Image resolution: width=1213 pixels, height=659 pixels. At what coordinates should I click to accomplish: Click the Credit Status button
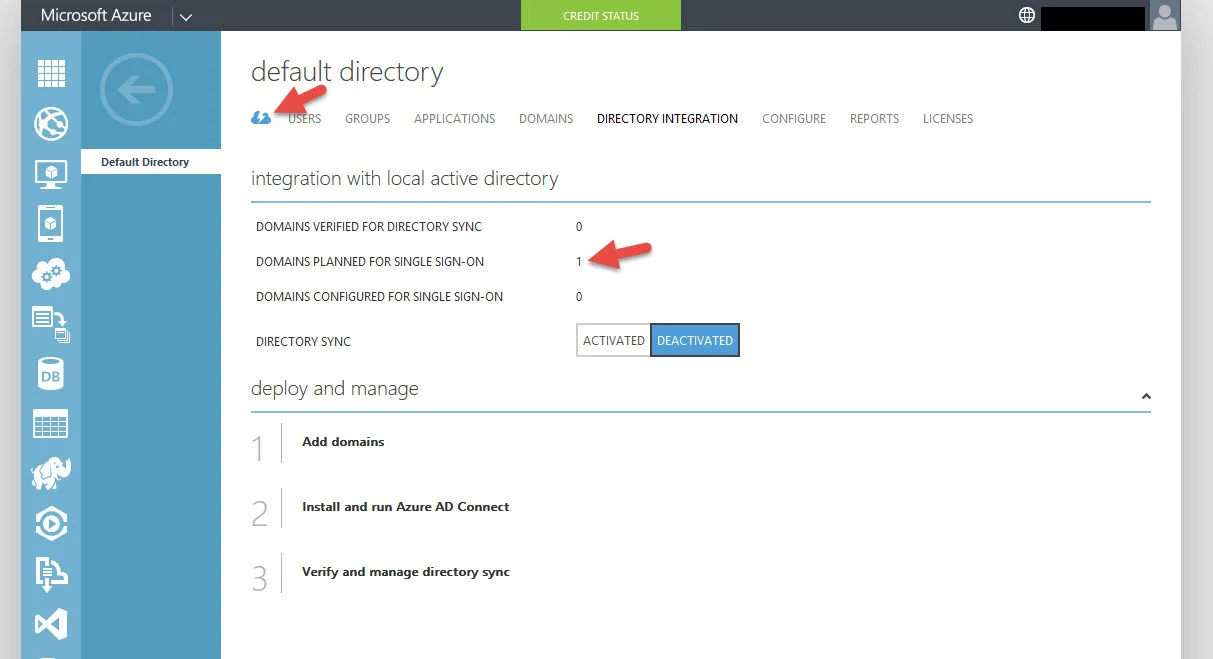click(x=601, y=15)
